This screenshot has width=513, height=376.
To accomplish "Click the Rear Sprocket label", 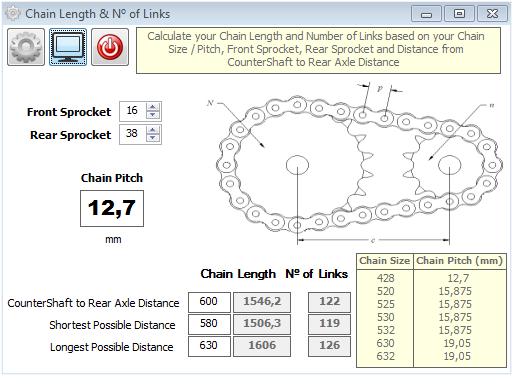I will [70, 135].
